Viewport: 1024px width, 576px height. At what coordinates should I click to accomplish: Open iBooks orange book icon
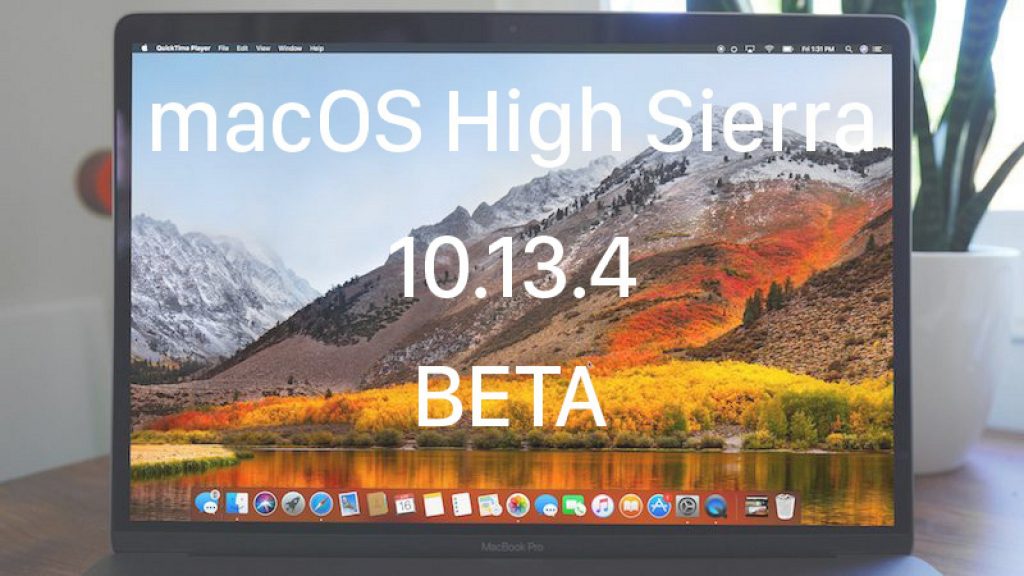tap(630, 506)
